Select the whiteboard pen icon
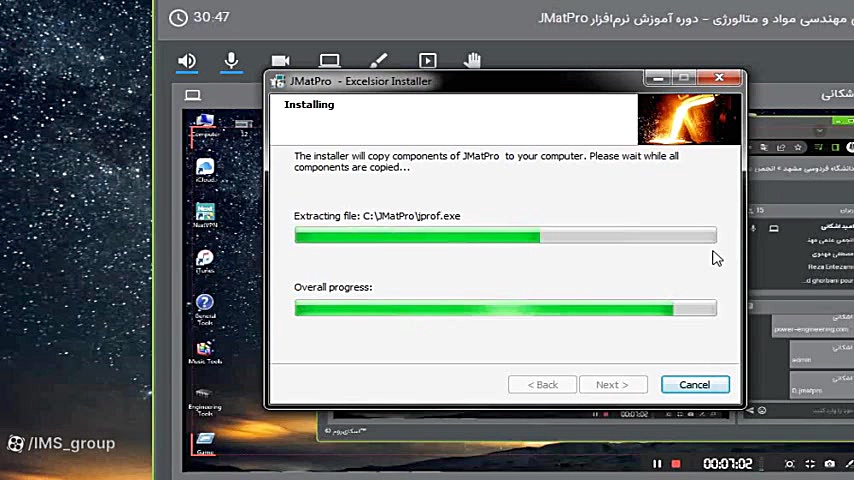The height and width of the screenshot is (480, 854). 379,60
